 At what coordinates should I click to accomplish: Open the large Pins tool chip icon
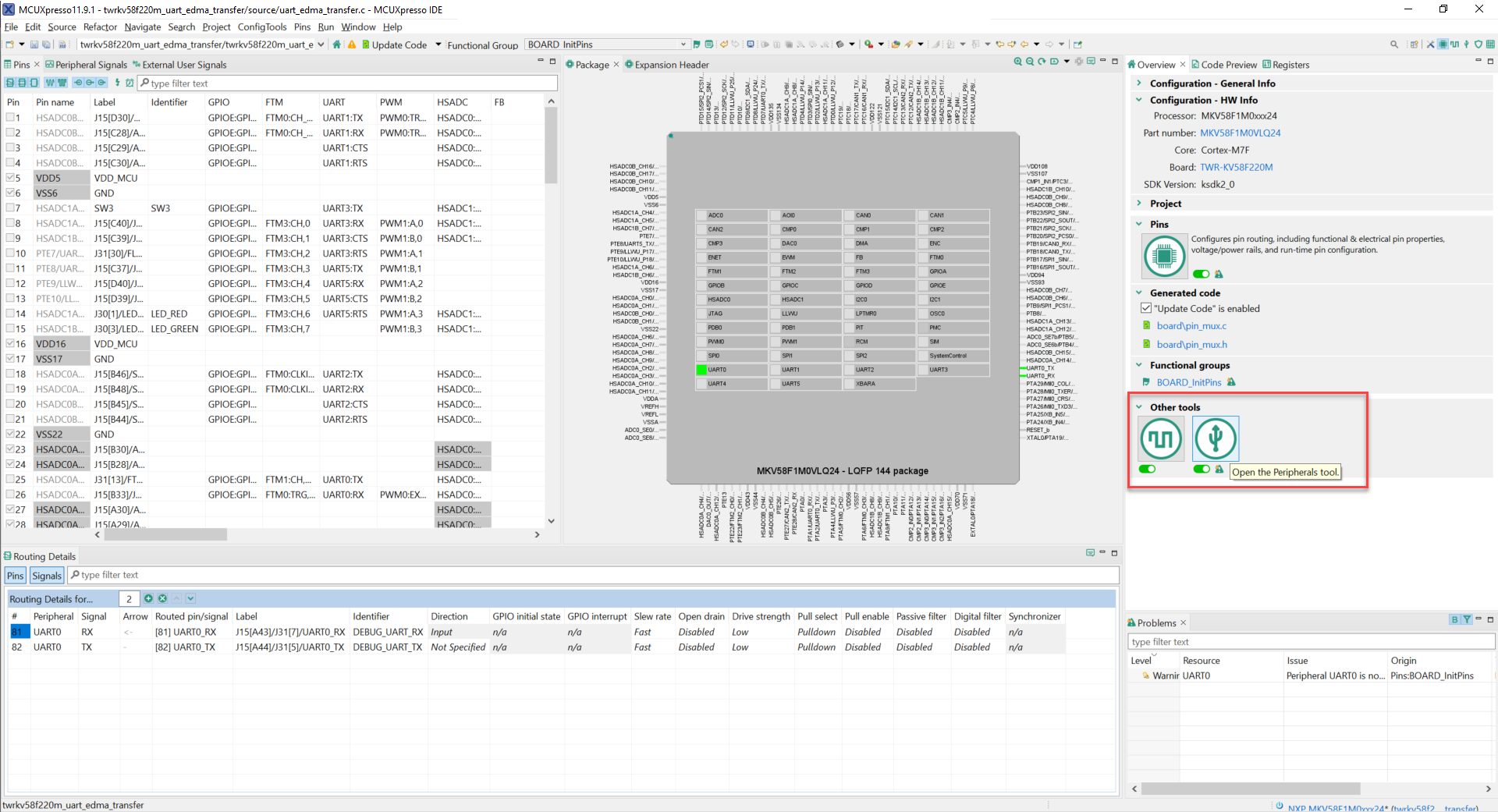(x=1164, y=255)
